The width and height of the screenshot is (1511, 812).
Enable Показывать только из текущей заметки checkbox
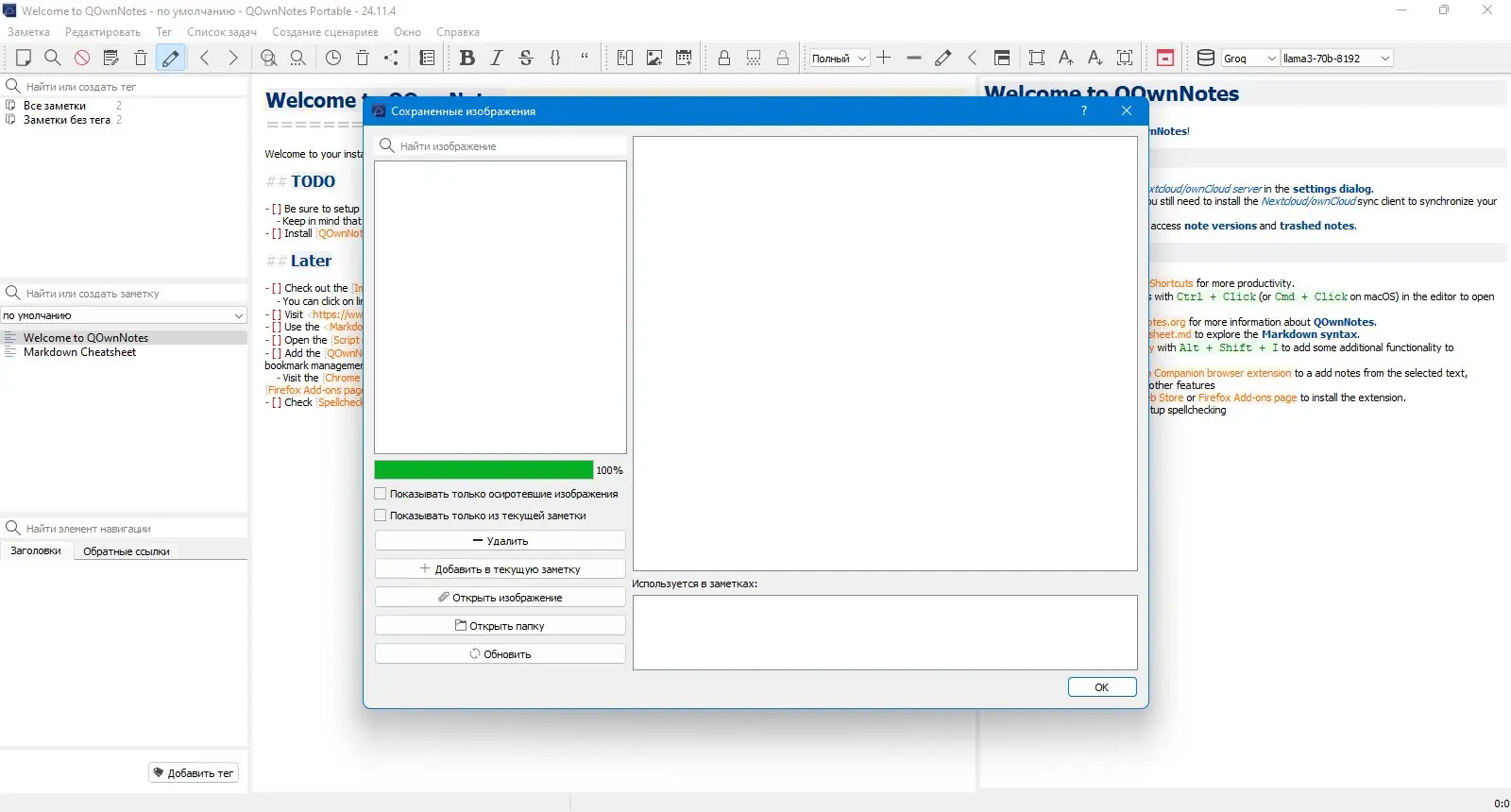click(x=381, y=516)
